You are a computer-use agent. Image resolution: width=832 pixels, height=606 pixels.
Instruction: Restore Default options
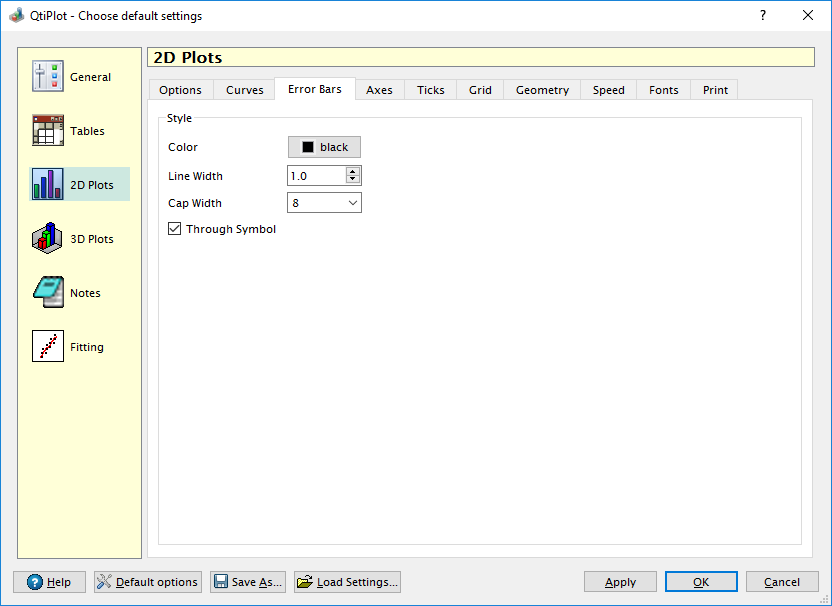click(148, 582)
